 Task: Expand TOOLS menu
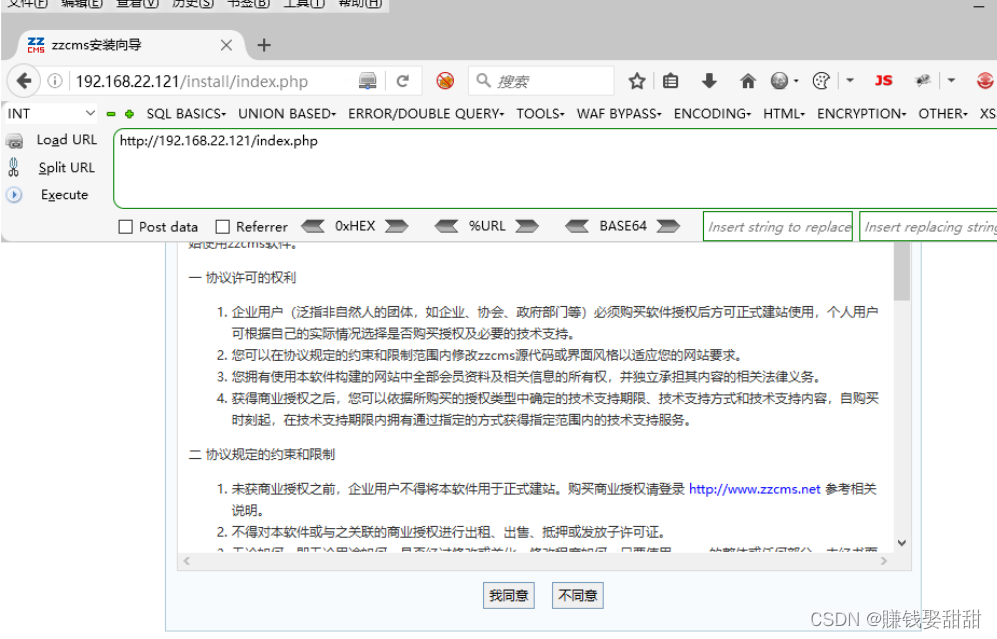[540, 114]
